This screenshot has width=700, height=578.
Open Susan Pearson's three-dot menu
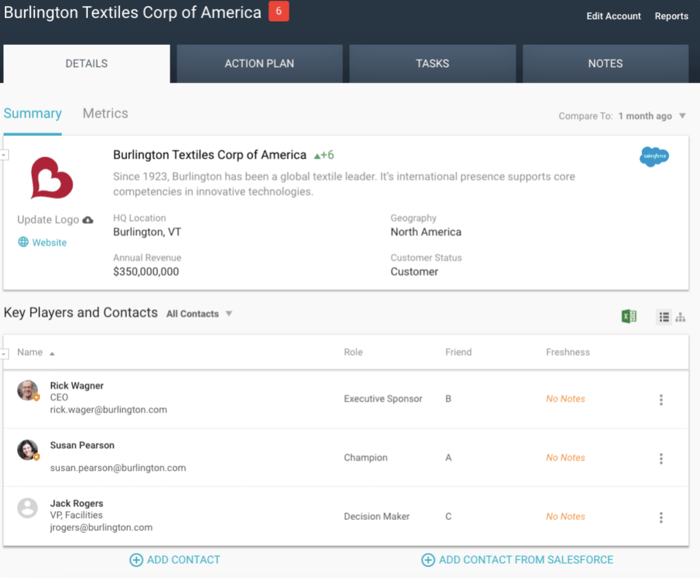[661, 459]
